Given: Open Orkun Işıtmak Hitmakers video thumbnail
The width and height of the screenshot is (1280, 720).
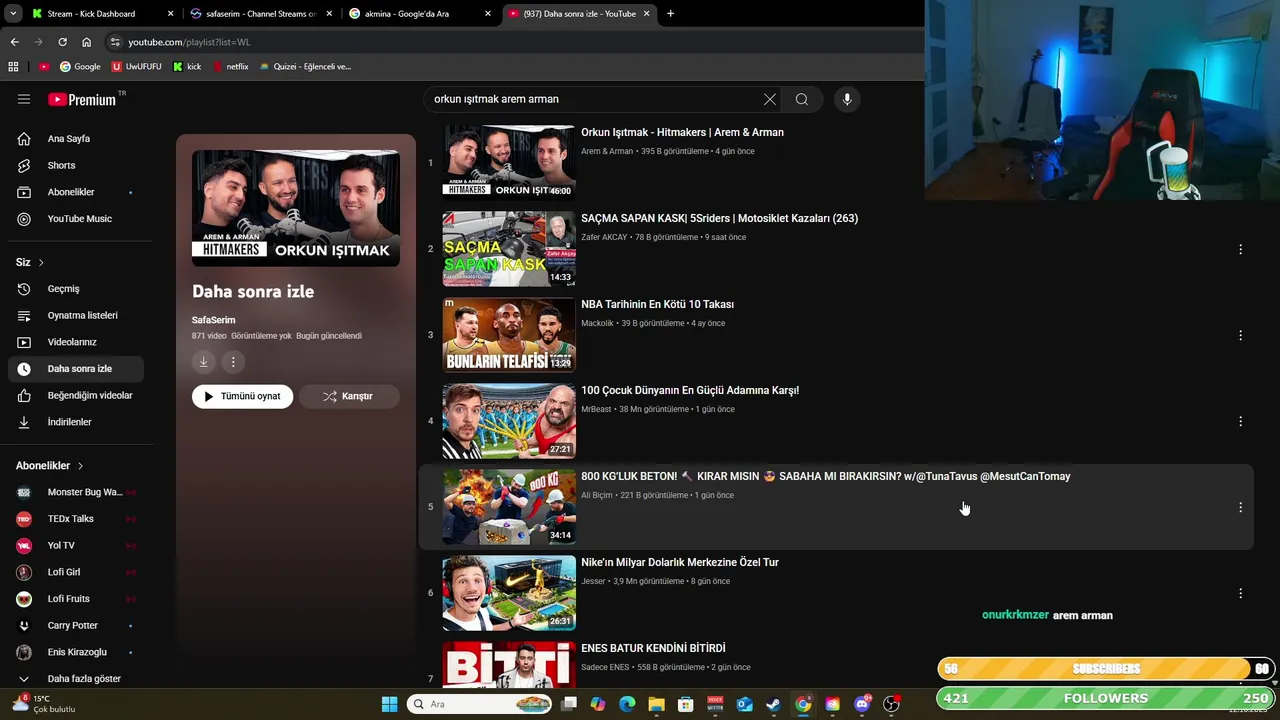Looking at the screenshot, I should click(509, 162).
